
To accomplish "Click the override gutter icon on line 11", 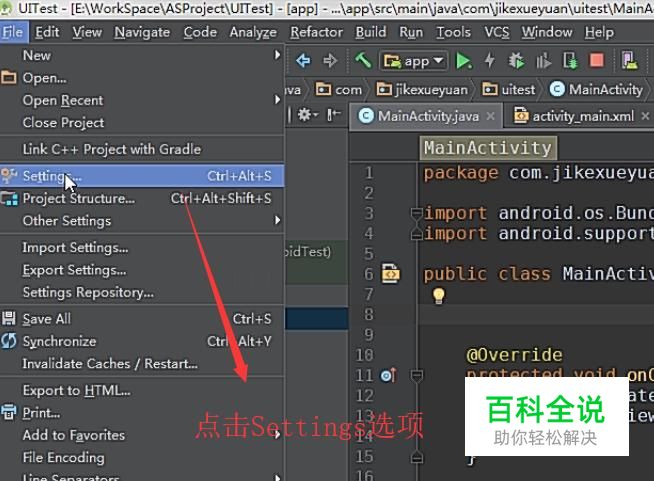I will coord(388,375).
